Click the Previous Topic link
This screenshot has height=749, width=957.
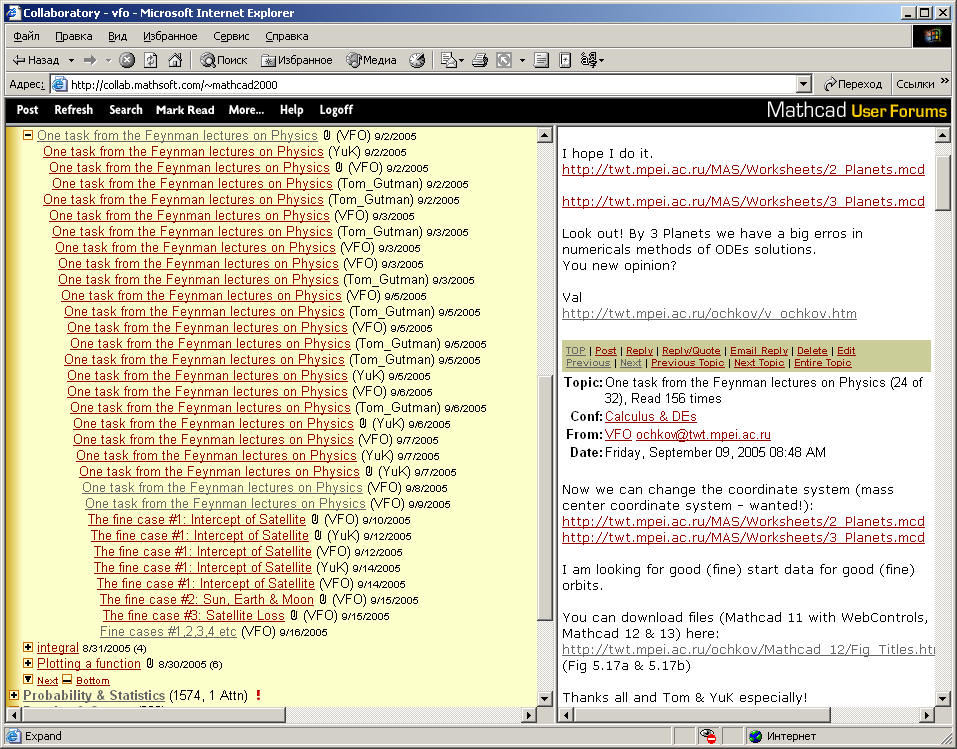click(687, 363)
